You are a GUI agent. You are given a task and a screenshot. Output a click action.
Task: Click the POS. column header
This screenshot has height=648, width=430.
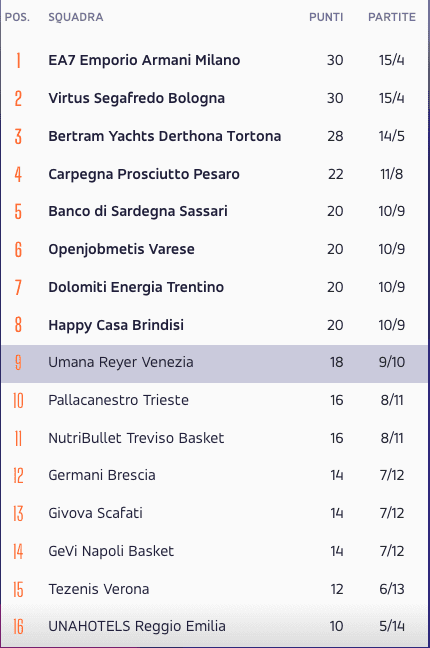pos(17,17)
